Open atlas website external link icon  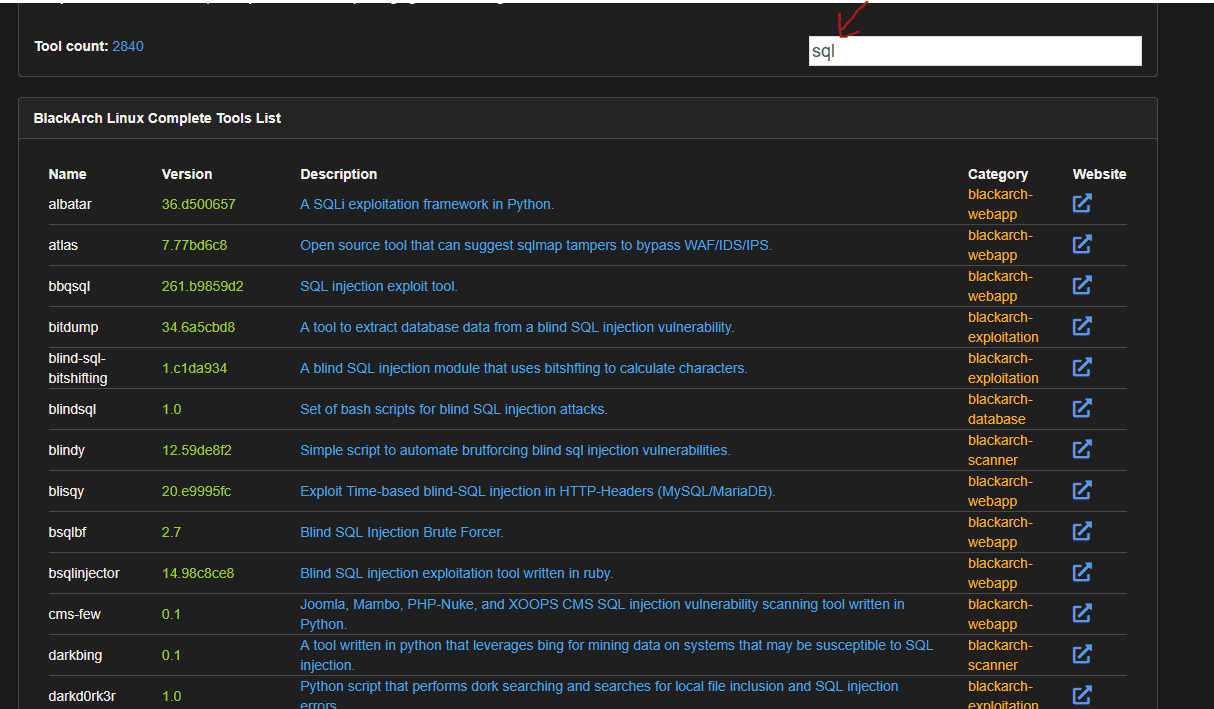tap(1082, 244)
